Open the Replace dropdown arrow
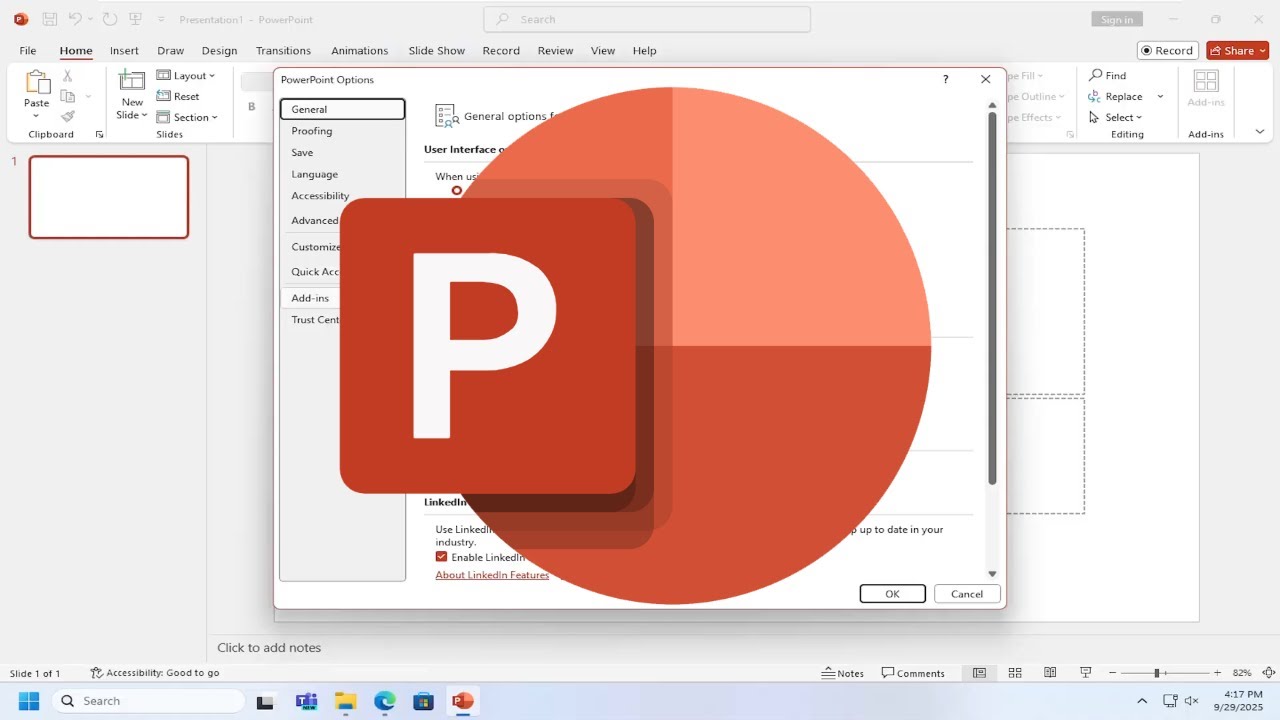 click(1160, 96)
